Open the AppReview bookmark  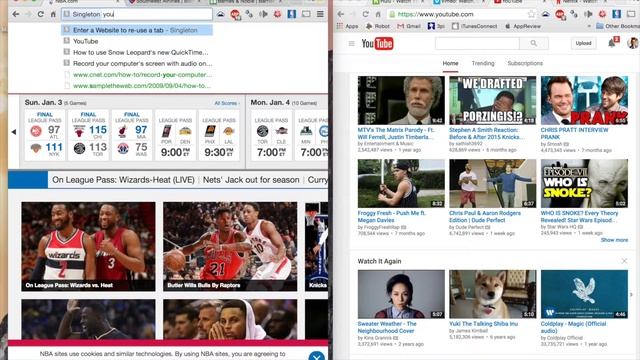[523, 26]
